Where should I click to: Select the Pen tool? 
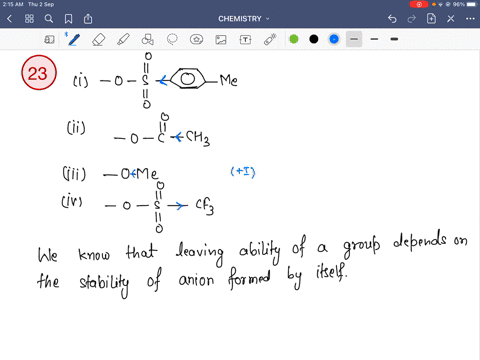tap(73, 39)
